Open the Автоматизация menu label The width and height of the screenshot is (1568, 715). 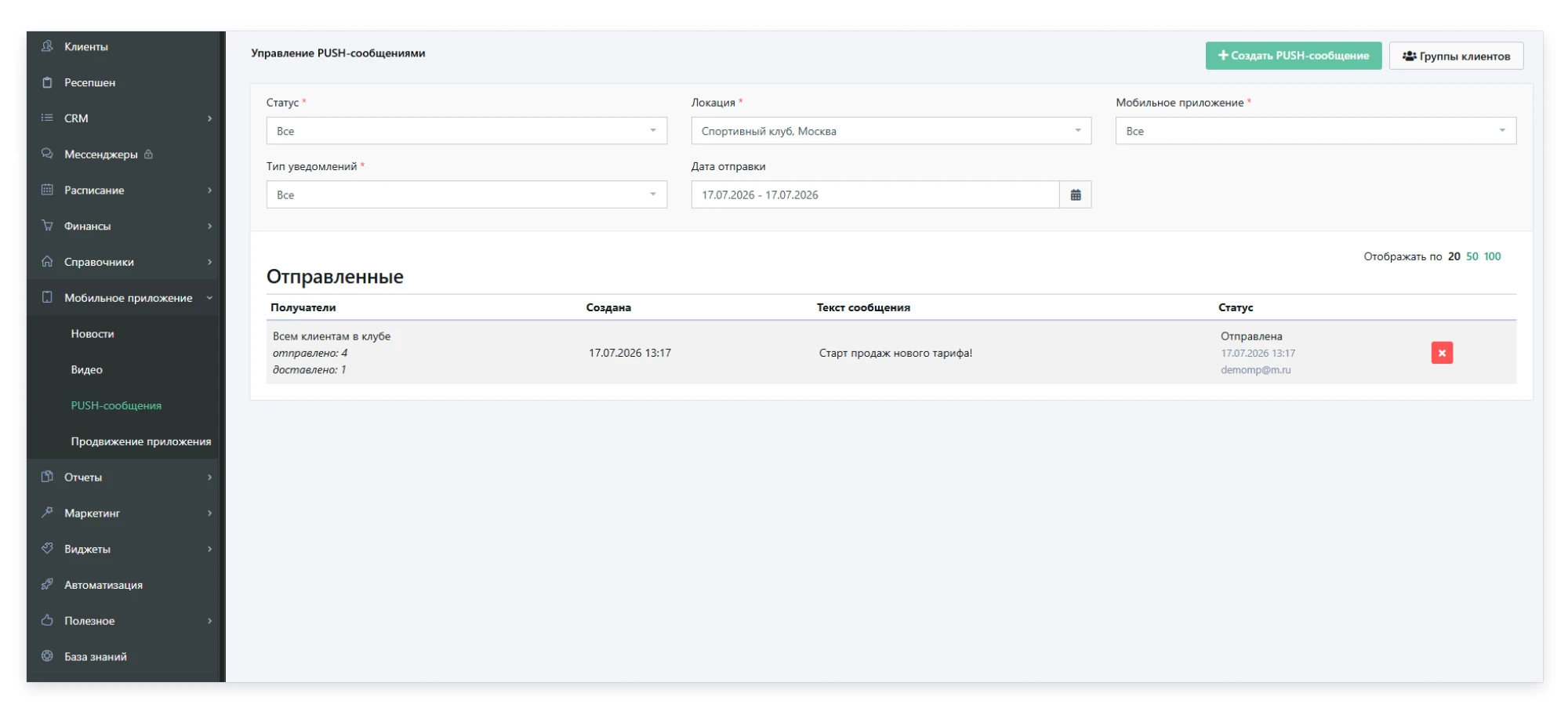click(x=103, y=585)
